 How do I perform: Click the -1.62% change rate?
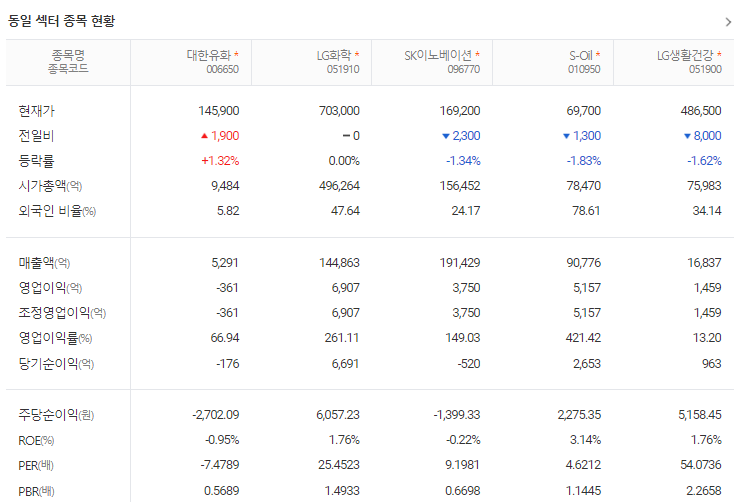(x=705, y=161)
